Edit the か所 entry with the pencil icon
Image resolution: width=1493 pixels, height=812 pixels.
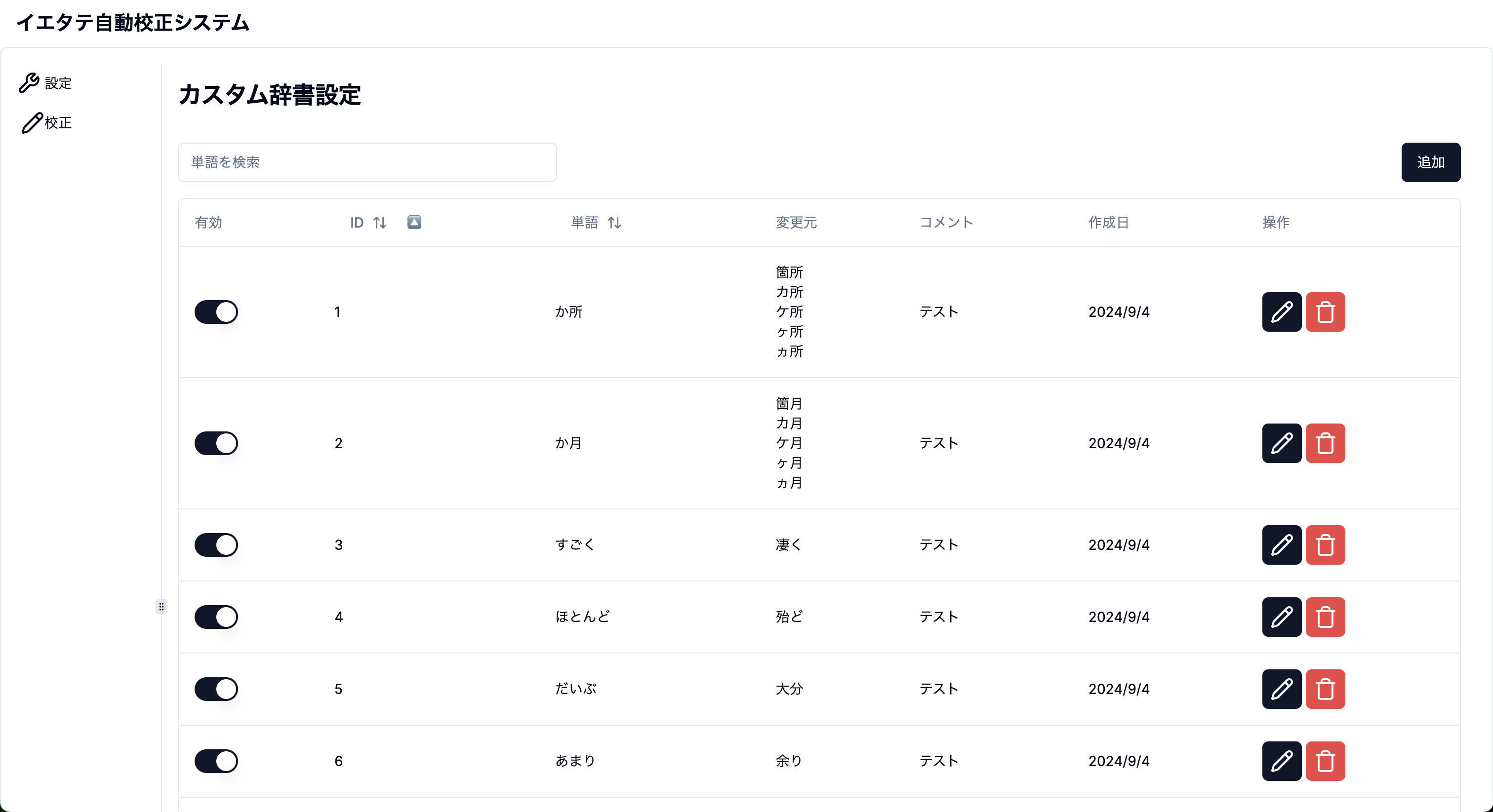(1282, 311)
